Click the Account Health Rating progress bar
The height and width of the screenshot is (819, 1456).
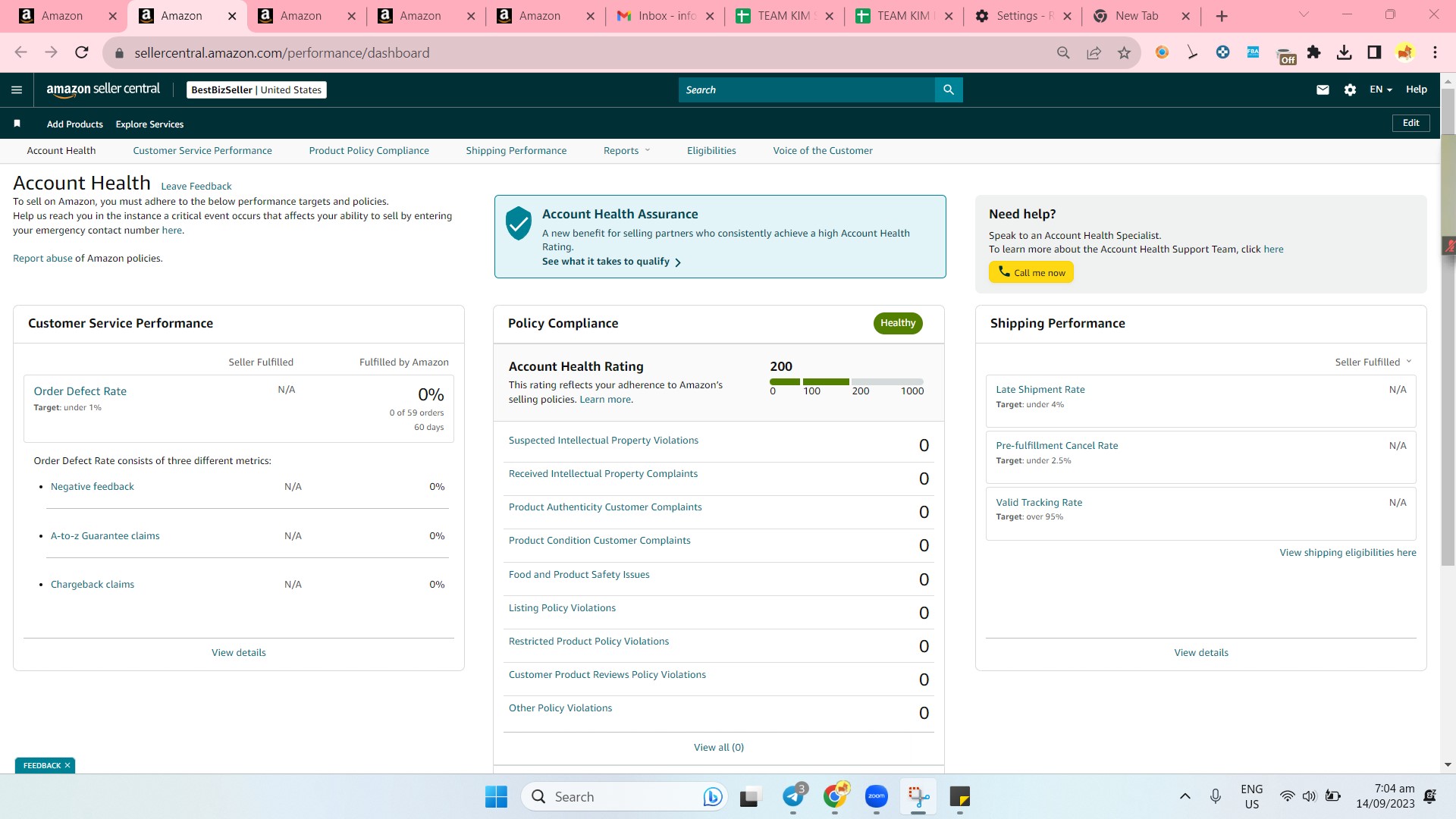coord(846,381)
